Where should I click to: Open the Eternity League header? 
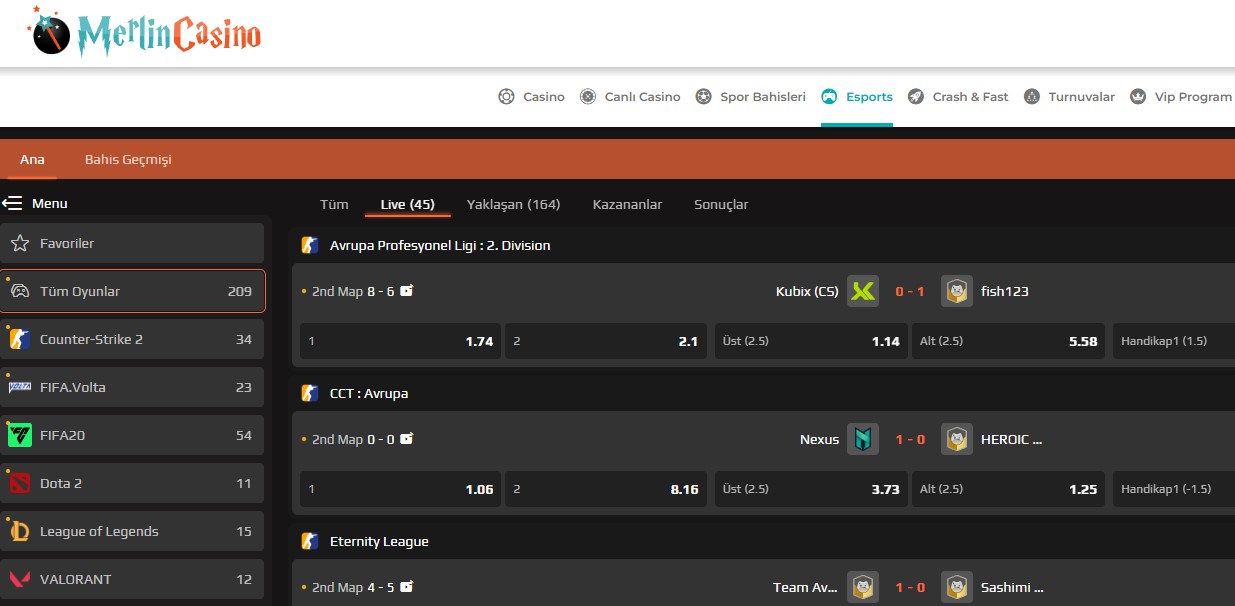tap(379, 542)
